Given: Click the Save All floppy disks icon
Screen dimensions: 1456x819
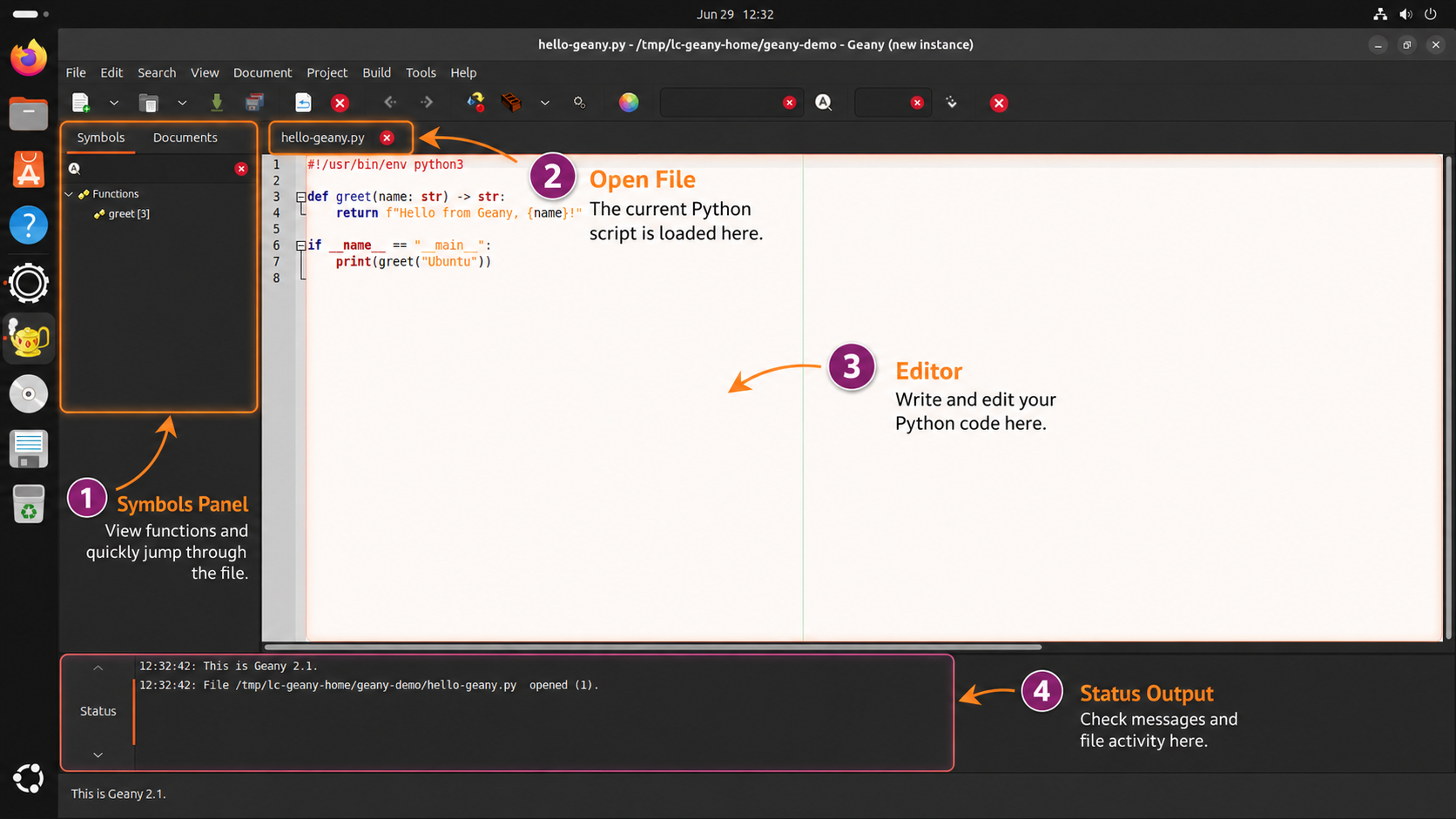Looking at the screenshot, I should (254, 103).
